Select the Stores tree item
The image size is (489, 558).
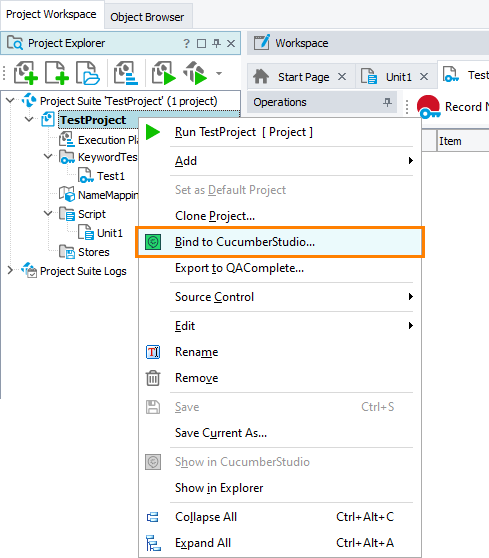94,252
